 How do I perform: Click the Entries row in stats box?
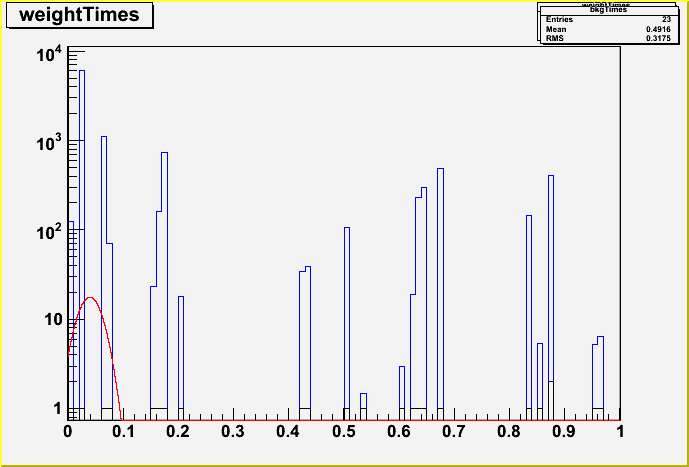coord(608,19)
